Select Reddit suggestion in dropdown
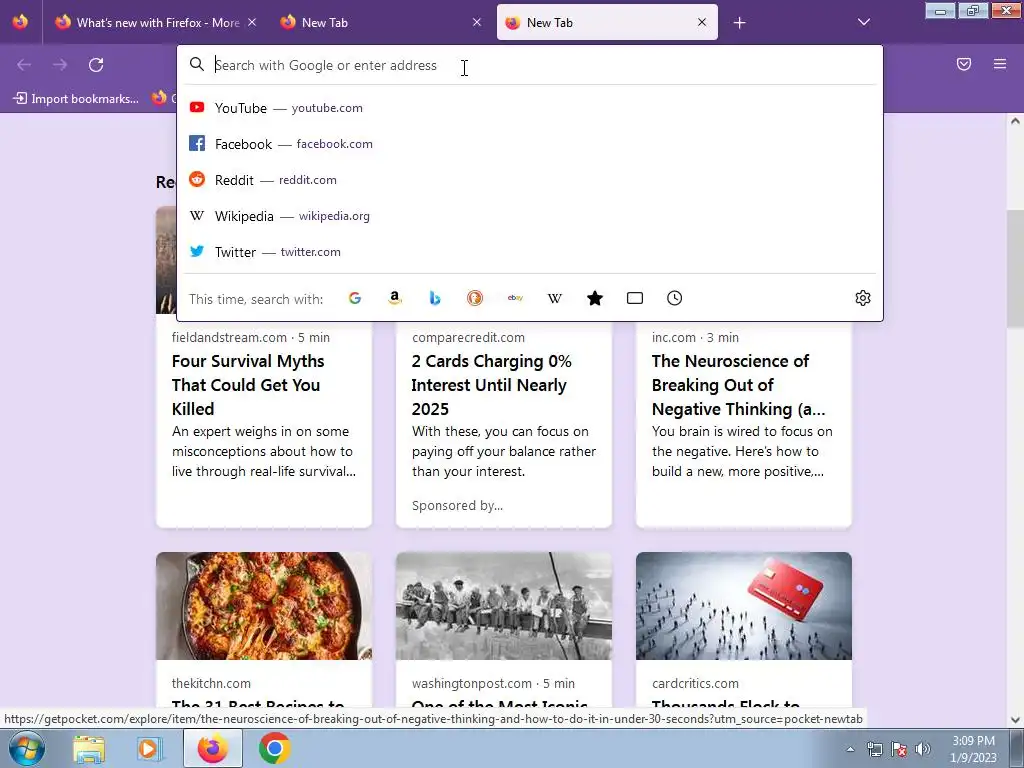1024x768 pixels. point(530,180)
